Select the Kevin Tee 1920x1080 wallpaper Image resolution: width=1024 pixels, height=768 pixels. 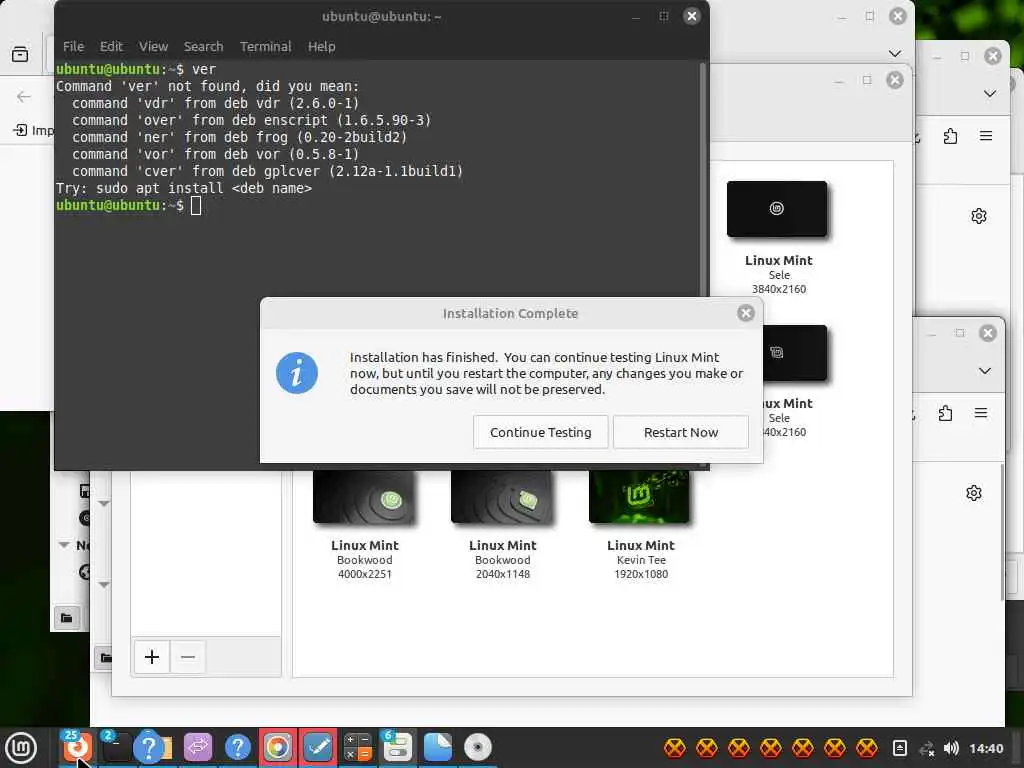639,496
